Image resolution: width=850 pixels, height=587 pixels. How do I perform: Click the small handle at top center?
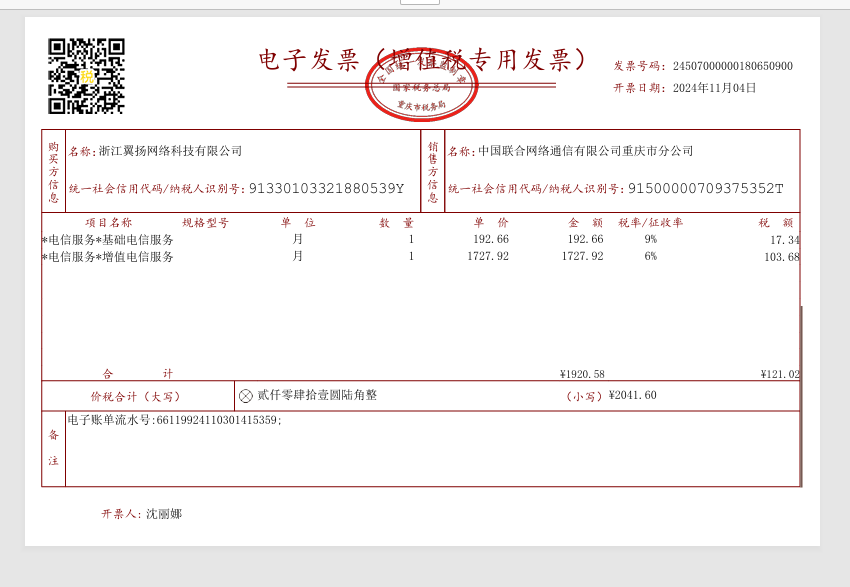point(419,2)
